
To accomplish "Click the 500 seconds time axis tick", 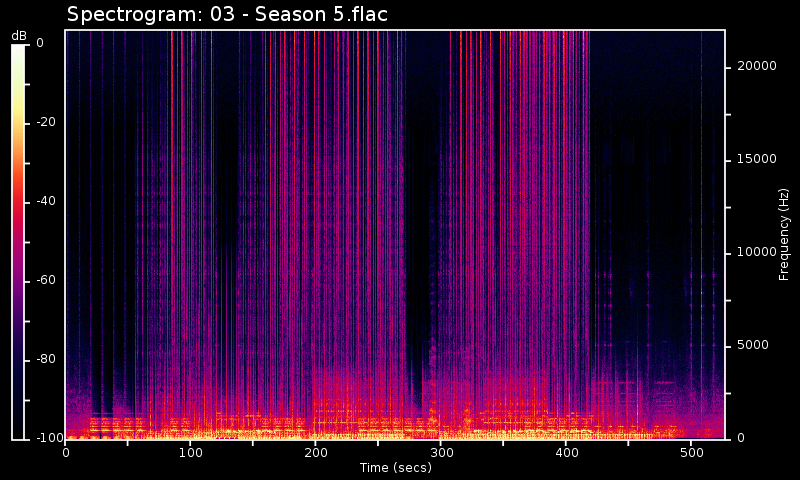I will (691, 453).
